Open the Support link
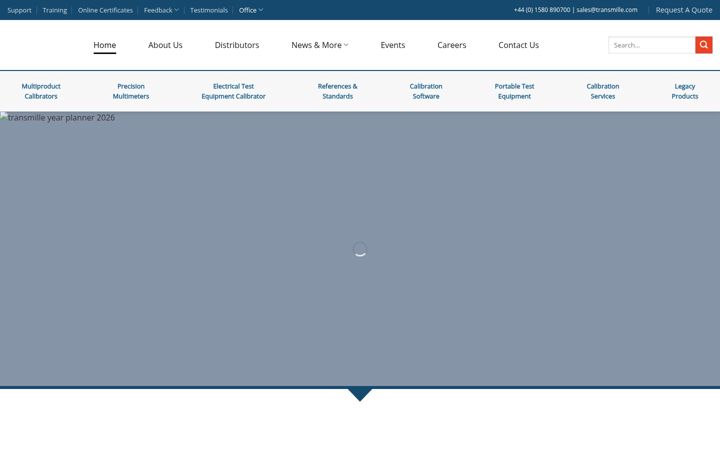The image size is (720, 450). point(19,10)
